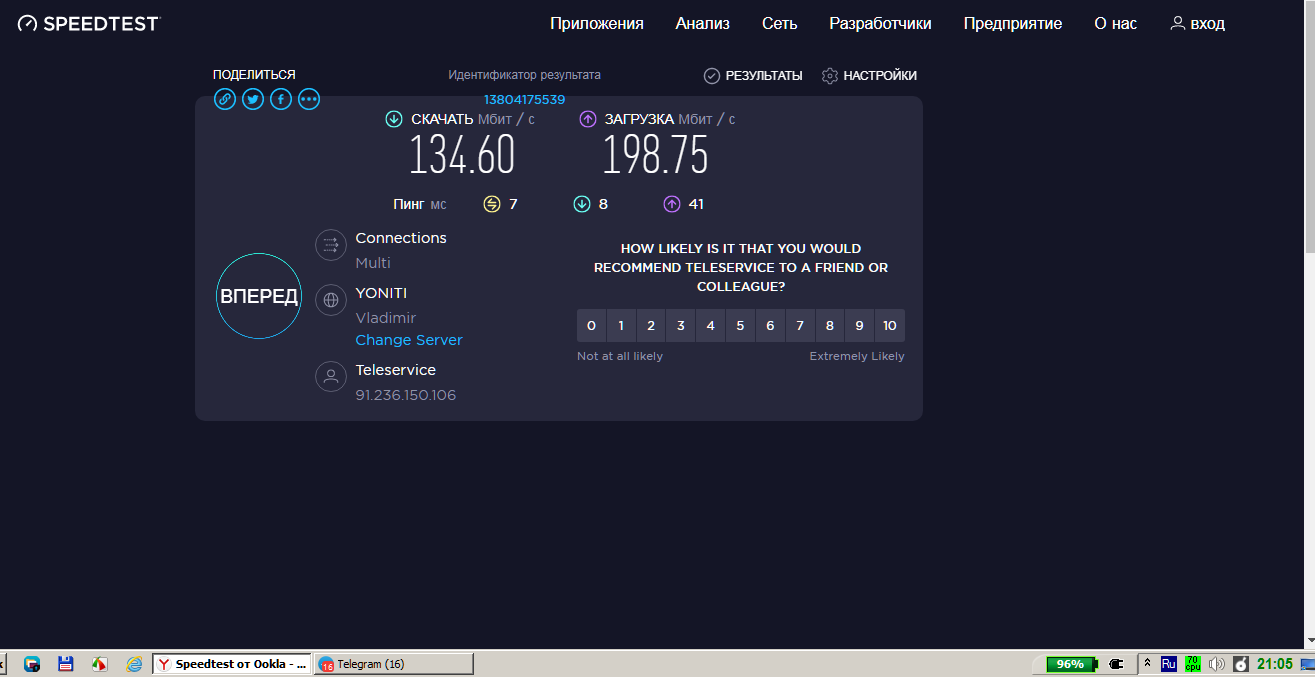The width and height of the screenshot is (1315, 677).
Task: Select rating 0 in the survey
Action: [591, 326]
